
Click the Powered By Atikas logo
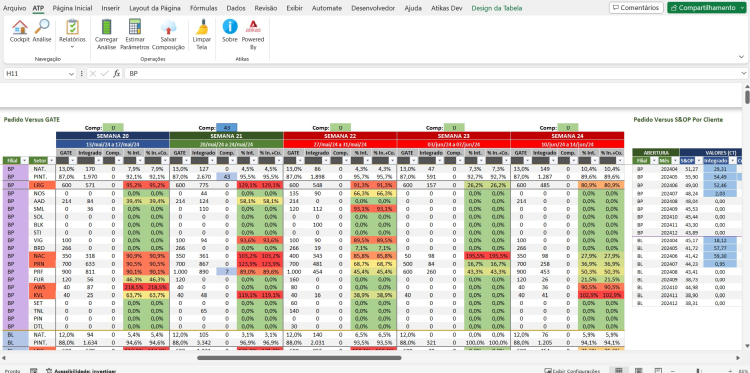[x=253, y=27]
